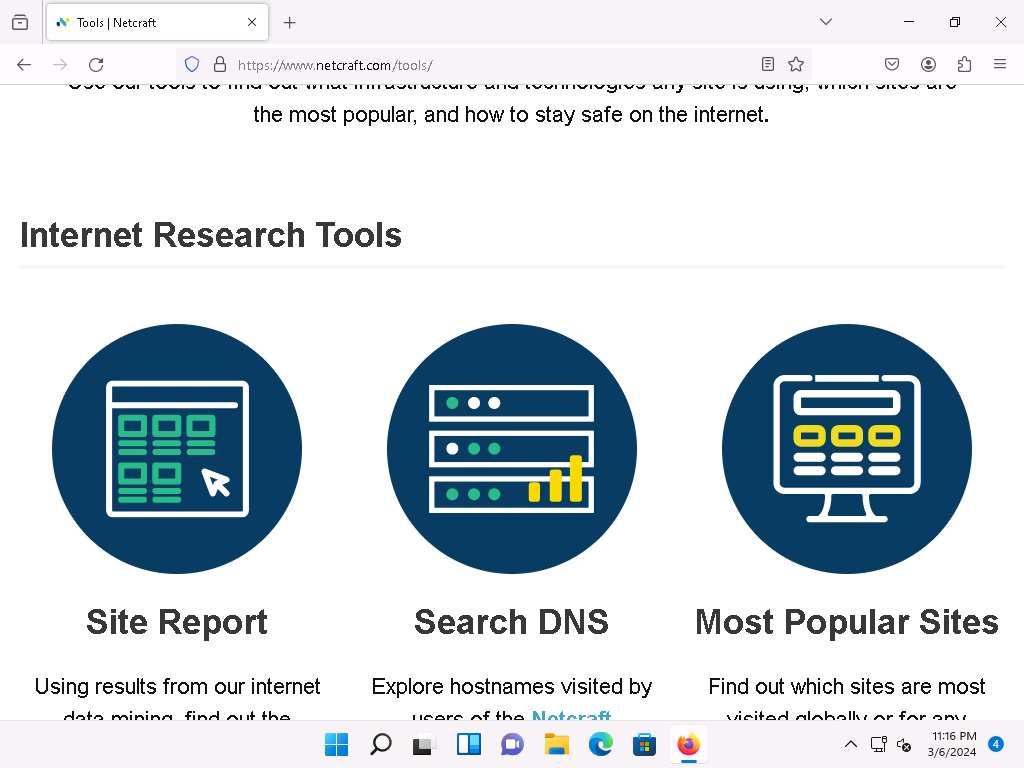Open the Firefox hamburger application menu
This screenshot has width=1024, height=768.
click(x=999, y=64)
